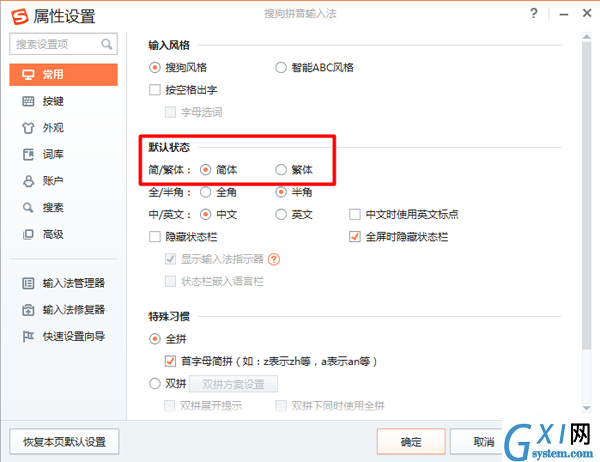Image resolution: width=600 pixels, height=462 pixels.
Task: Click the keyboard icon beside 按键
Action: click(x=28, y=101)
